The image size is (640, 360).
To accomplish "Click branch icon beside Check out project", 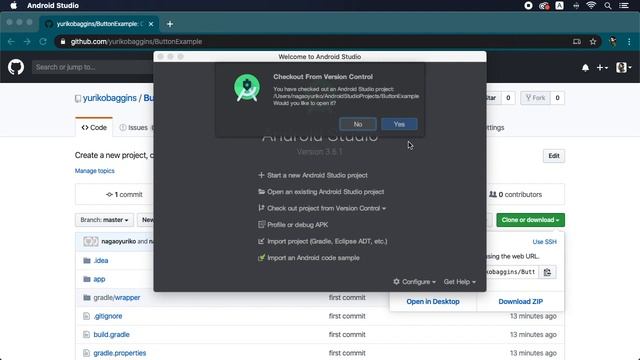I will pyautogui.click(x=261, y=208).
